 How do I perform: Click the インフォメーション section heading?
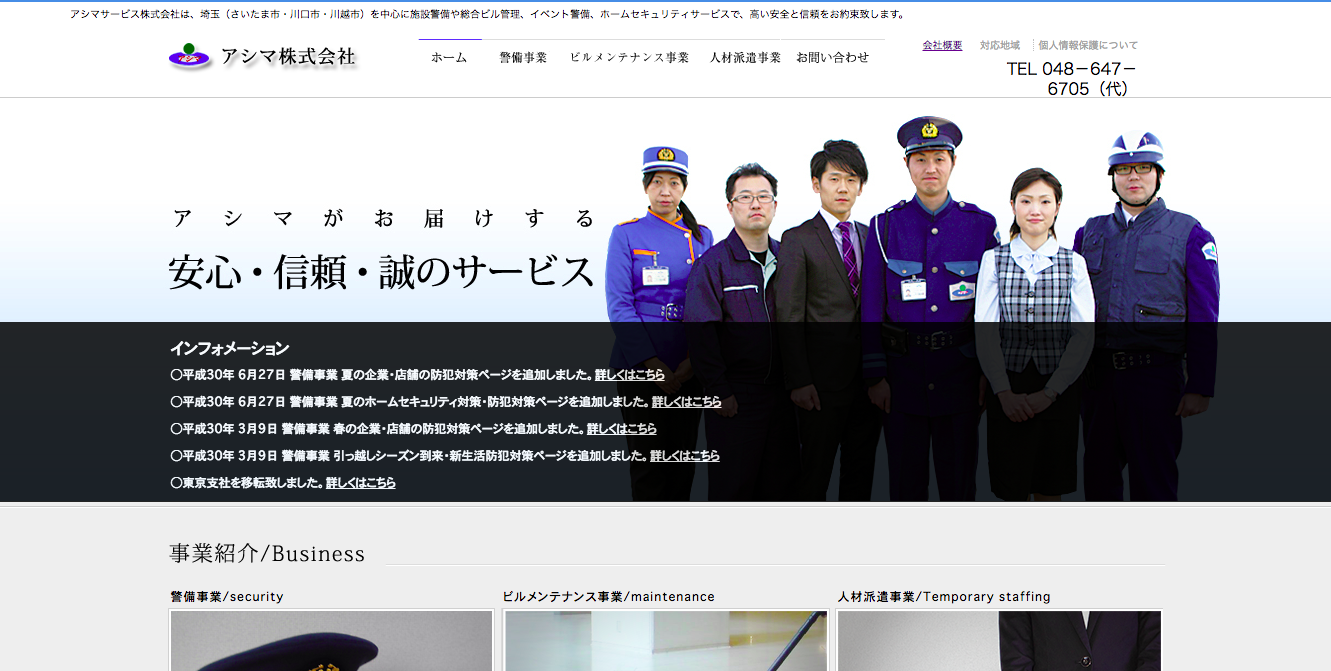(x=229, y=348)
